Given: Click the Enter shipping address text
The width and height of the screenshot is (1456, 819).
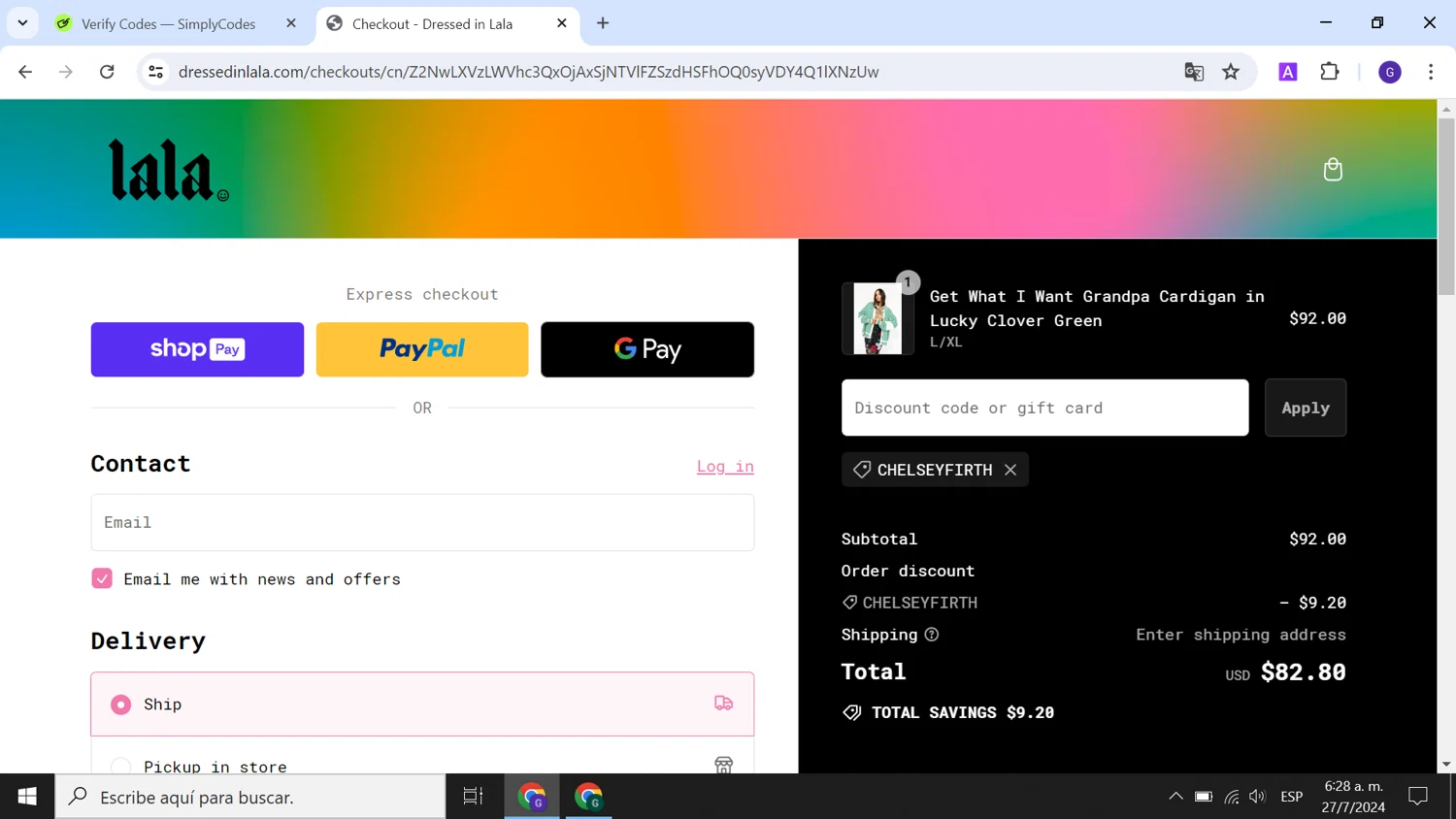Looking at the screenshot, I should [x=1241, y=635].
